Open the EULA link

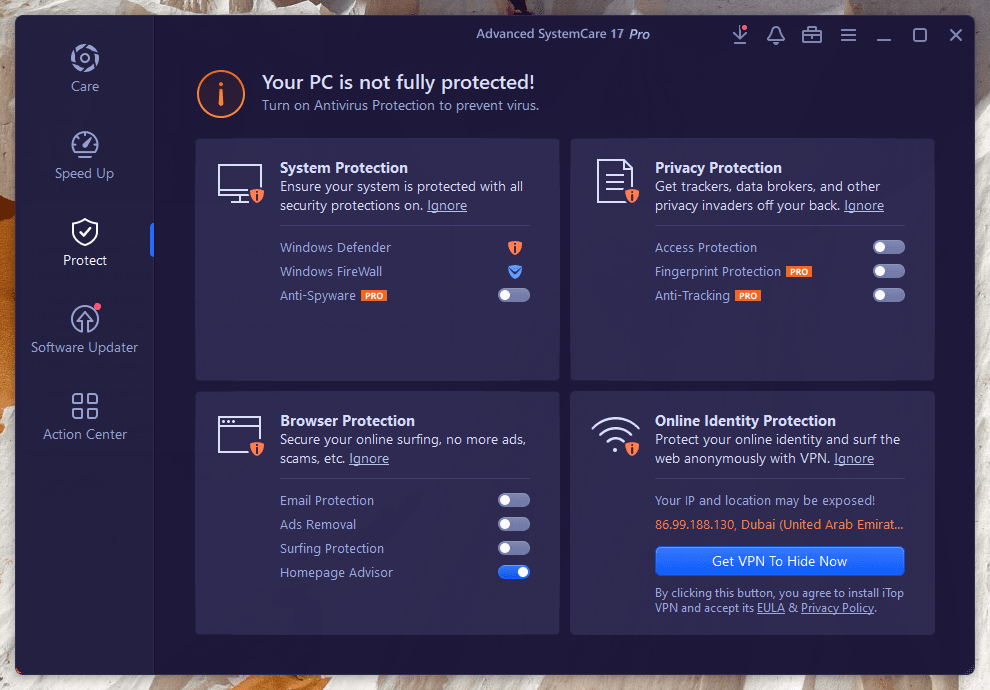pyautogui.click(x=770, y=608)
